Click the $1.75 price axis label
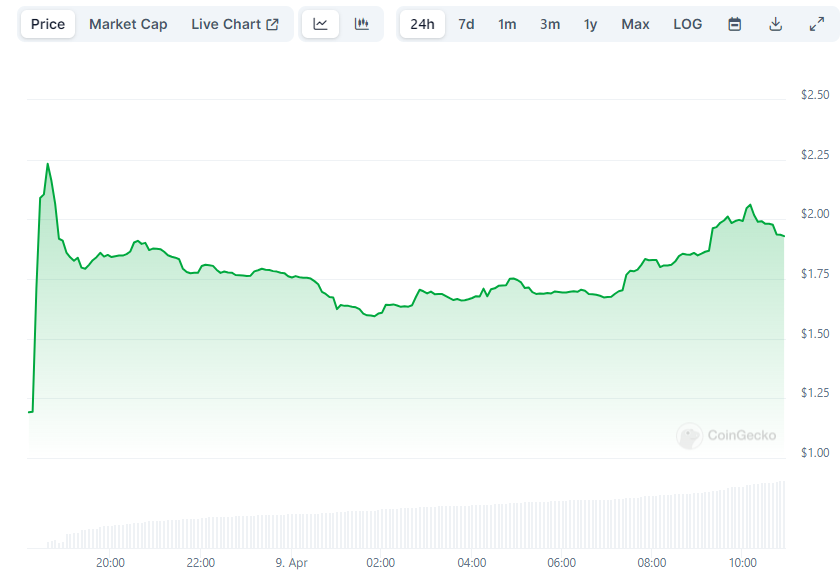The width and height of the screenshot is (840, 582). [x=815, y=274]
